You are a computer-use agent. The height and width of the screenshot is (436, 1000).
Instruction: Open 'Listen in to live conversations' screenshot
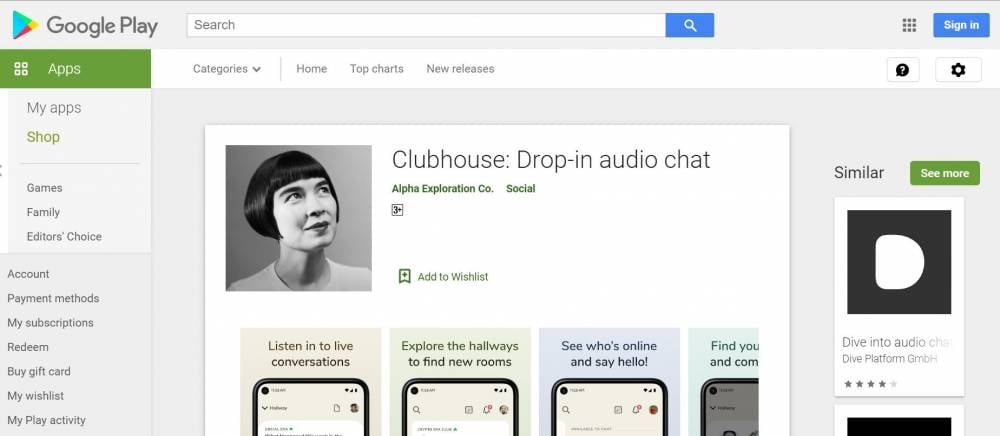[311, 382]
